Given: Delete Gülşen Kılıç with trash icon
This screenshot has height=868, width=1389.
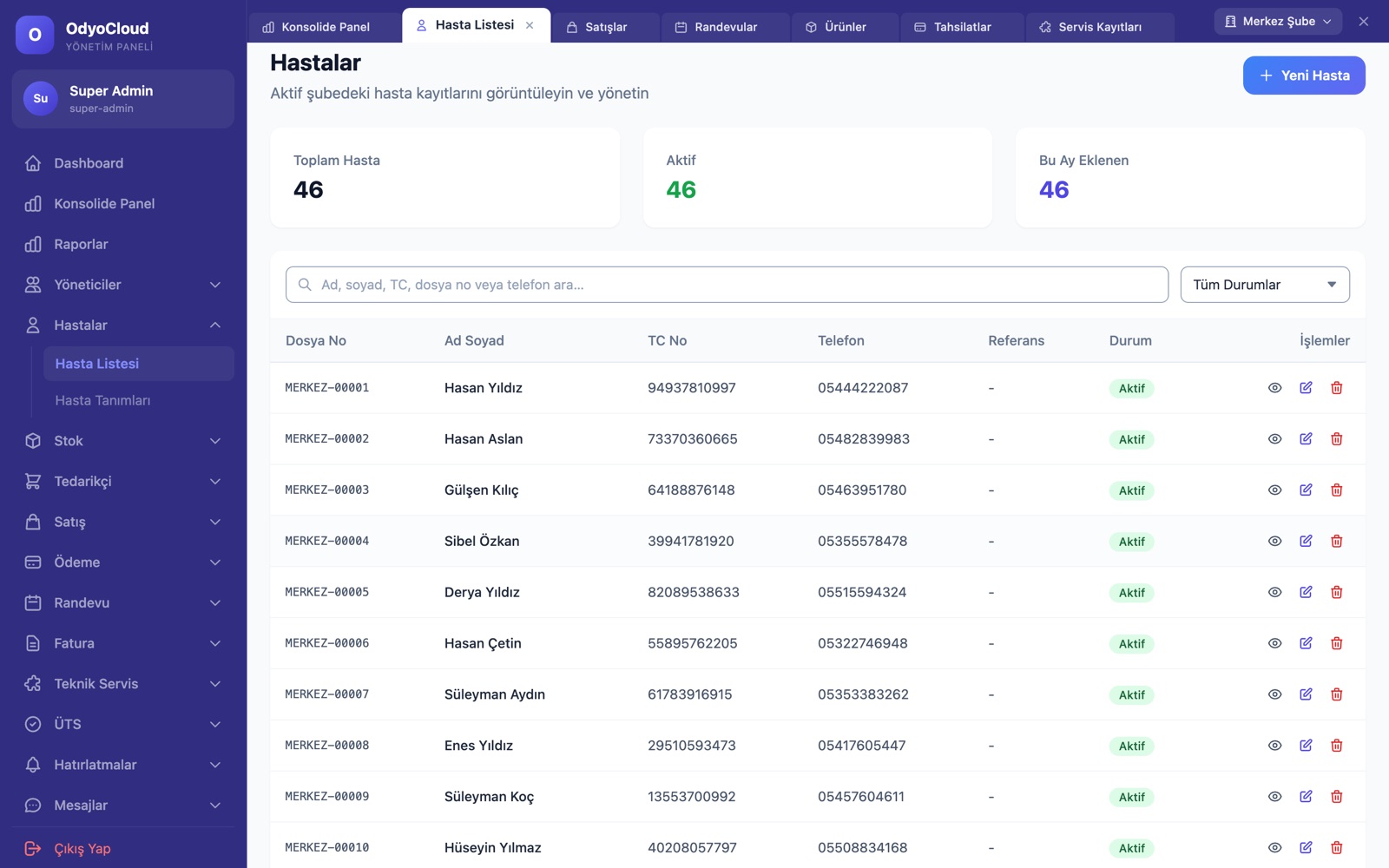Looking at the screenshot, I should click(x=1337, y=490).
